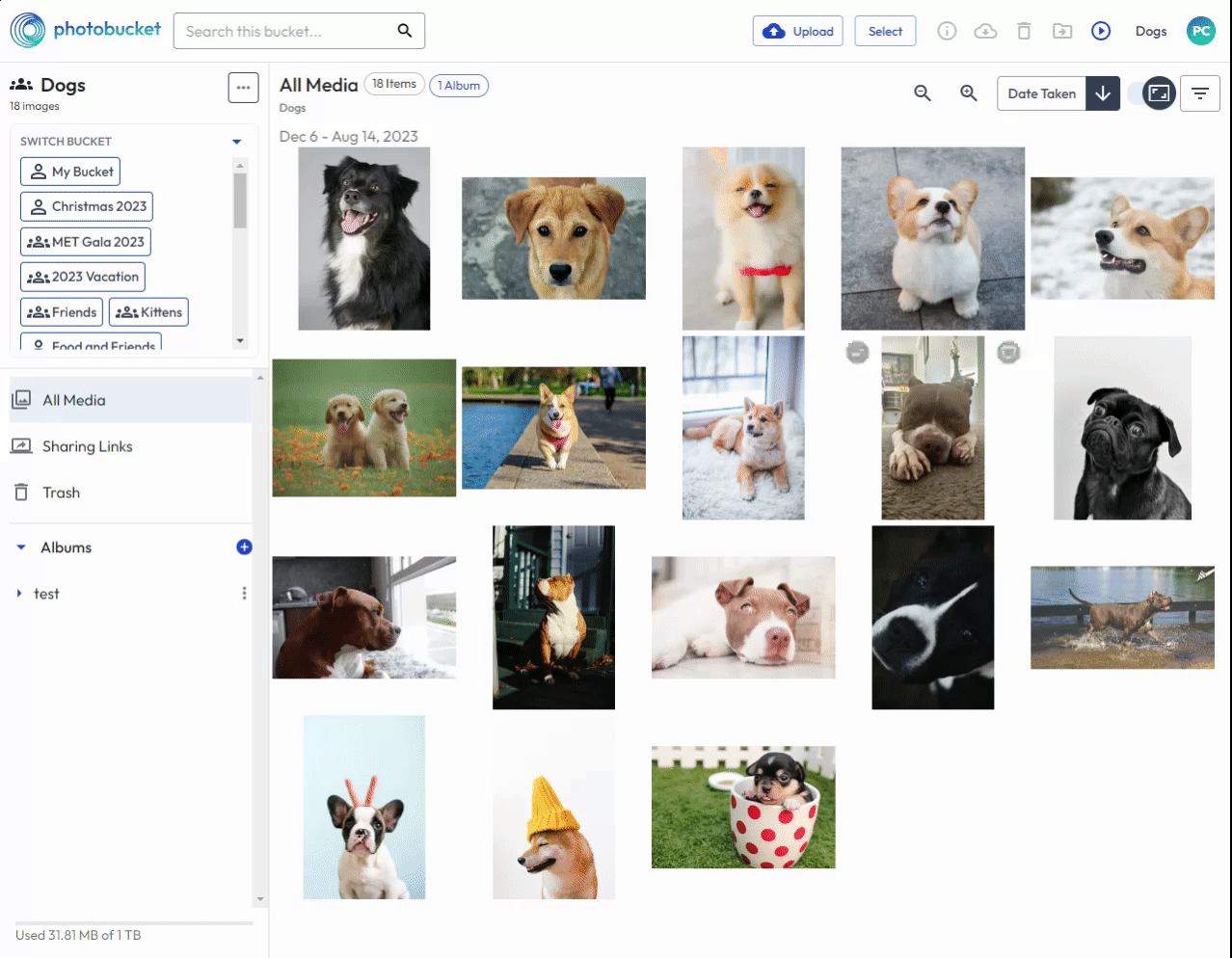Image resolution: width=1232 pixels, height=958 pixels.
Task: Click the cloud download icon
Action: [x=985, y=31]
